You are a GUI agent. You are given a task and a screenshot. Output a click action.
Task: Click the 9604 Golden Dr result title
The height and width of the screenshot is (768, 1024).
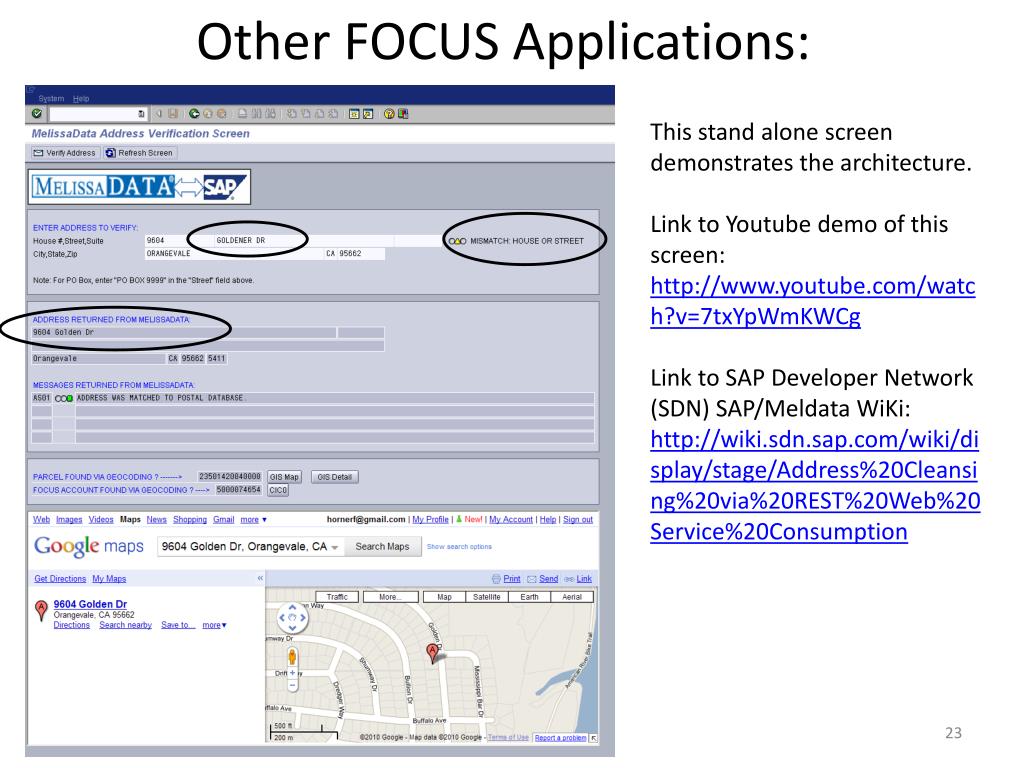tap(90, 604)
